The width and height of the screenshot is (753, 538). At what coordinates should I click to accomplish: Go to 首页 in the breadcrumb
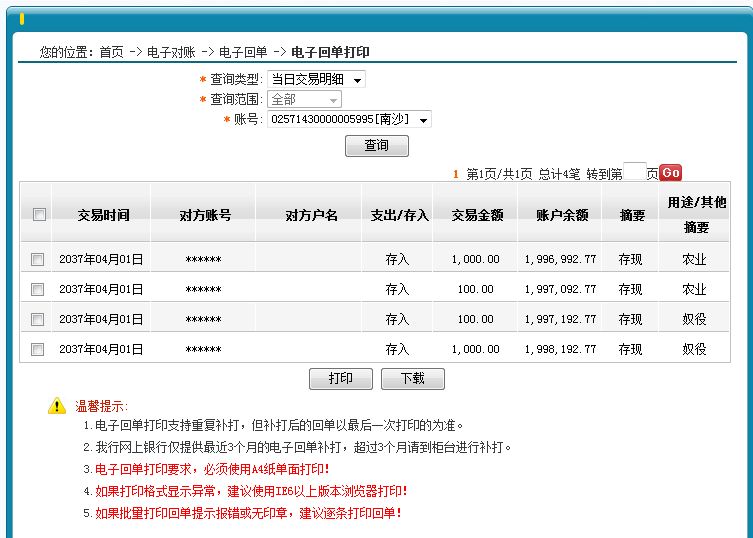pos(111,52)
